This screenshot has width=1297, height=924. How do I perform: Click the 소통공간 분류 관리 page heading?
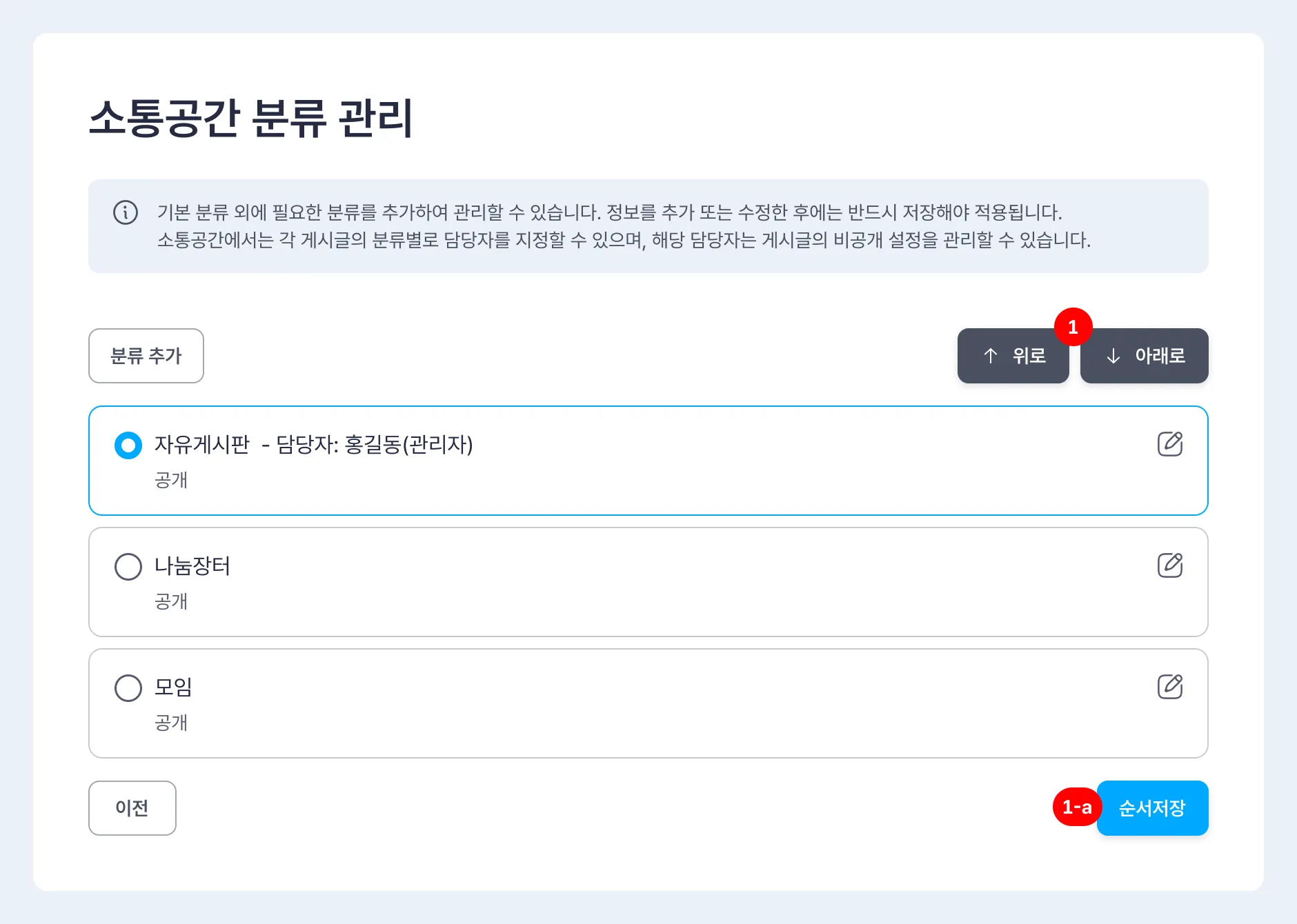click(x=251, y=118)
